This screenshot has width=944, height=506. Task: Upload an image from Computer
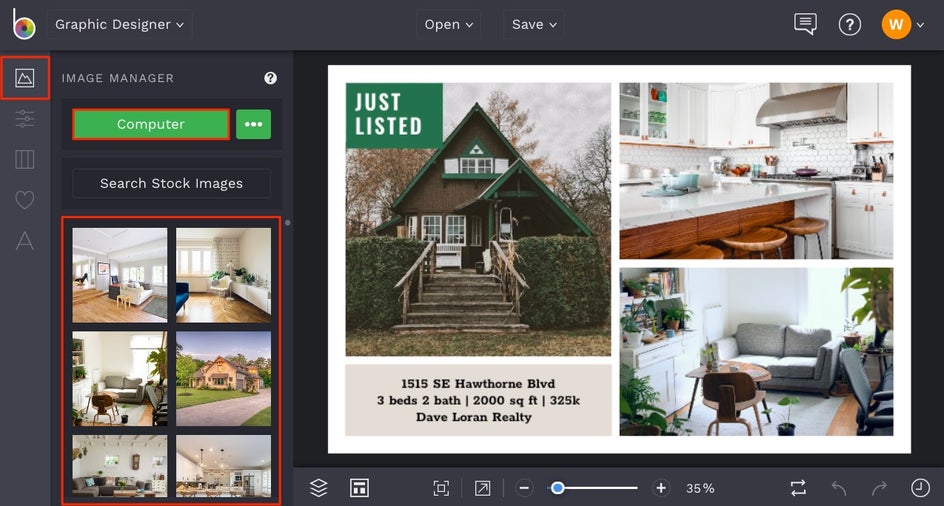pyautogui.click(x=151, y=124)
